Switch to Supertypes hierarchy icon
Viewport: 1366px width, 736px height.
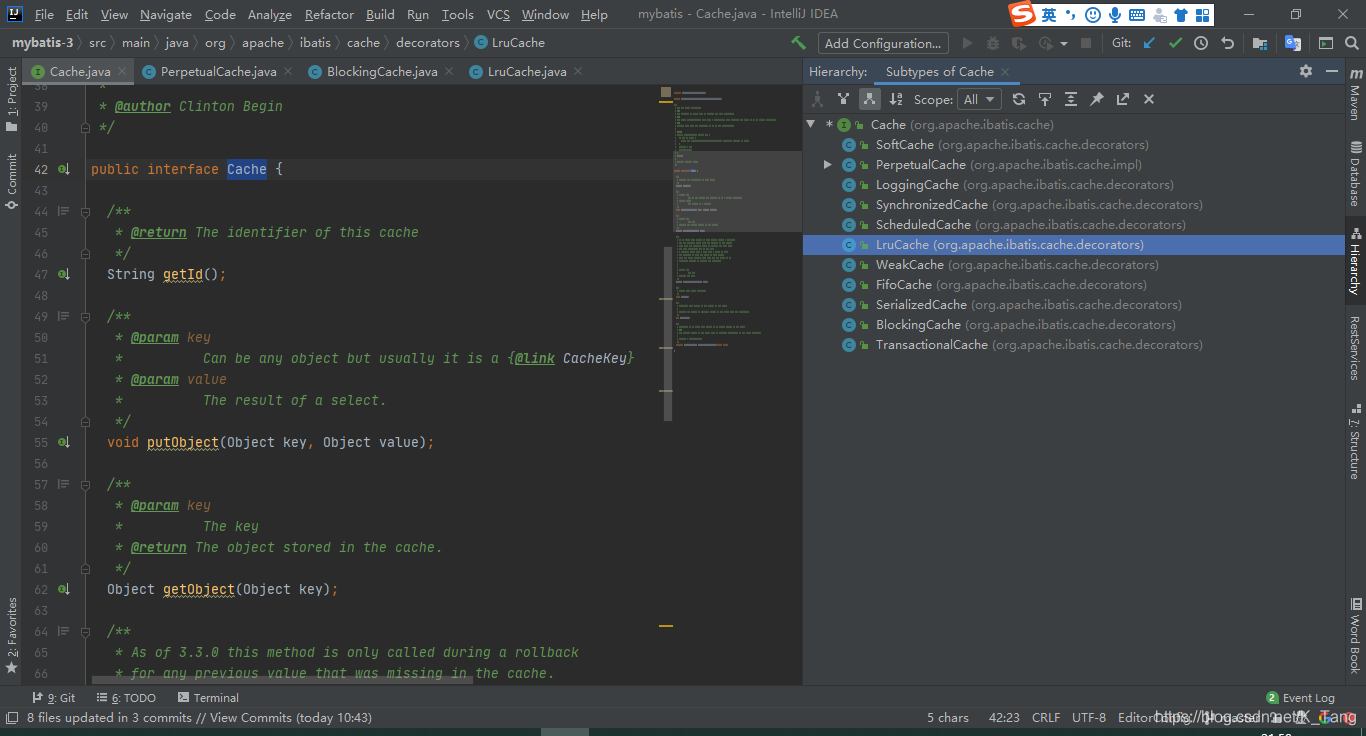pos(844,99)
